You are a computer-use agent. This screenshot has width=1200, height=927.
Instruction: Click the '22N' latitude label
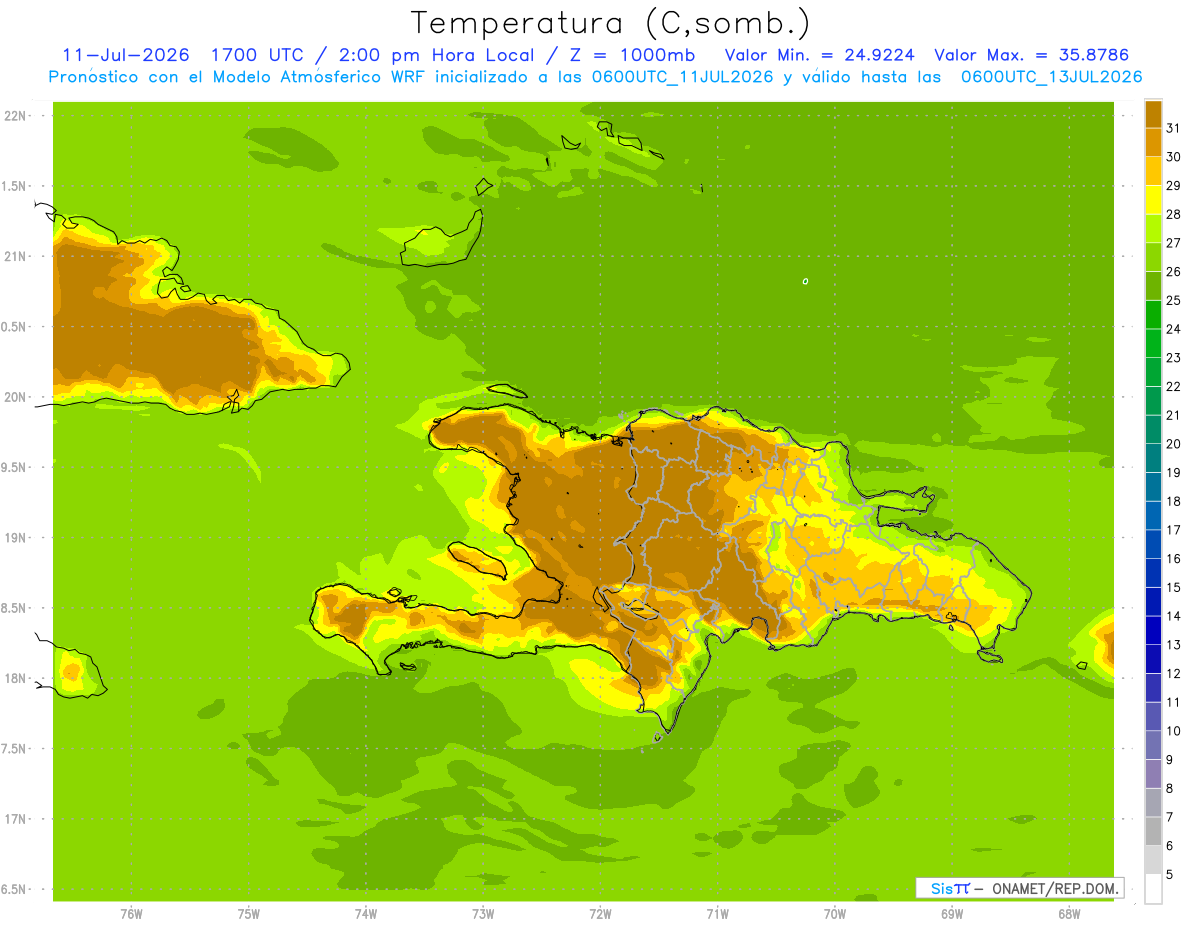point(16,116)
